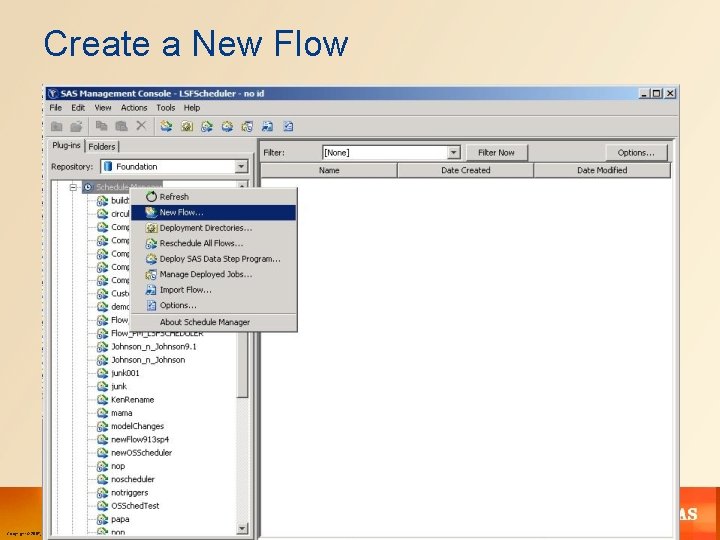The width and height of the screenshot is (720, 540).
Task: Click the grayed-out Paste toolbar icon
Action: coord(121,126)
